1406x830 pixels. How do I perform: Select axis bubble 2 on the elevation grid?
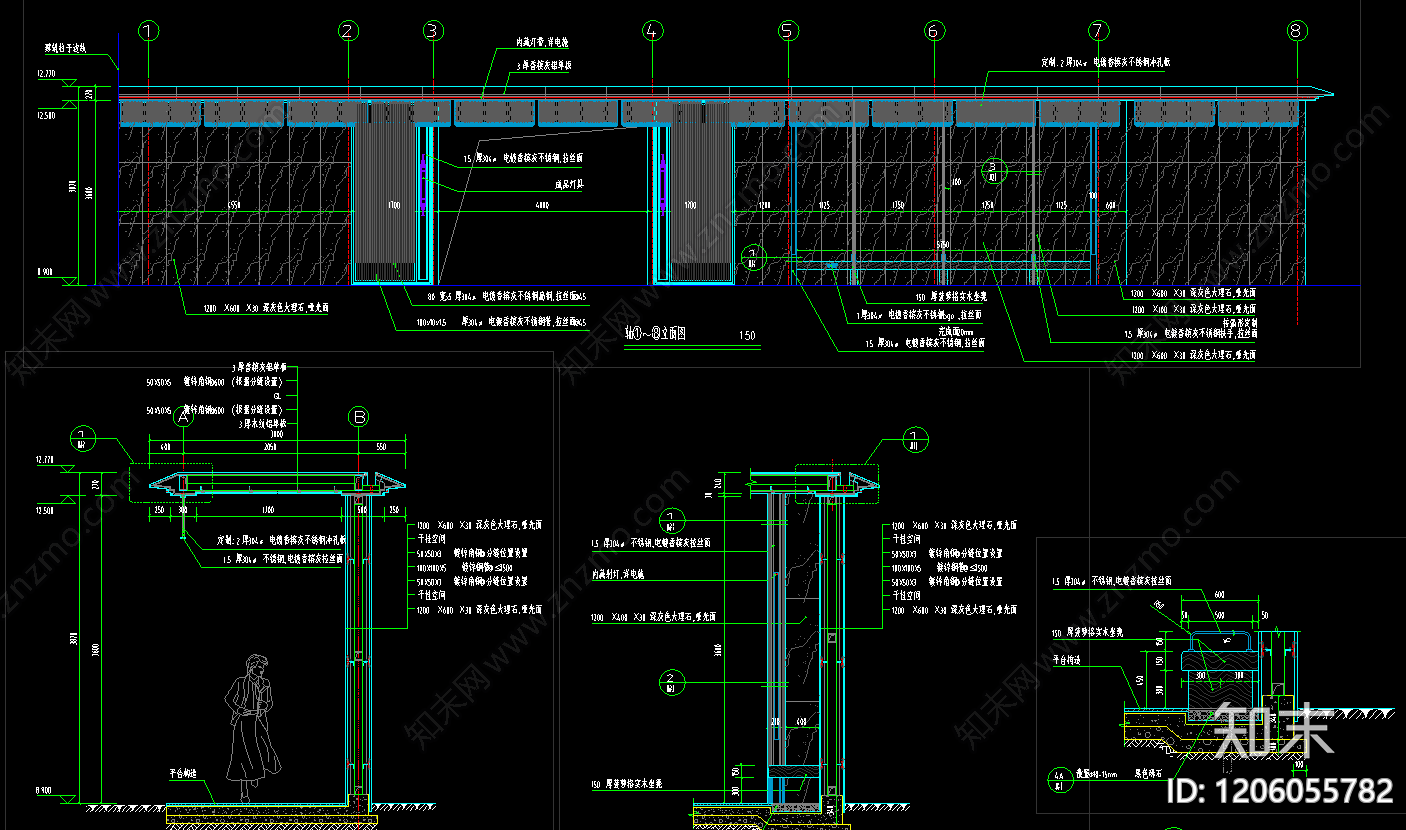point(348,31)
